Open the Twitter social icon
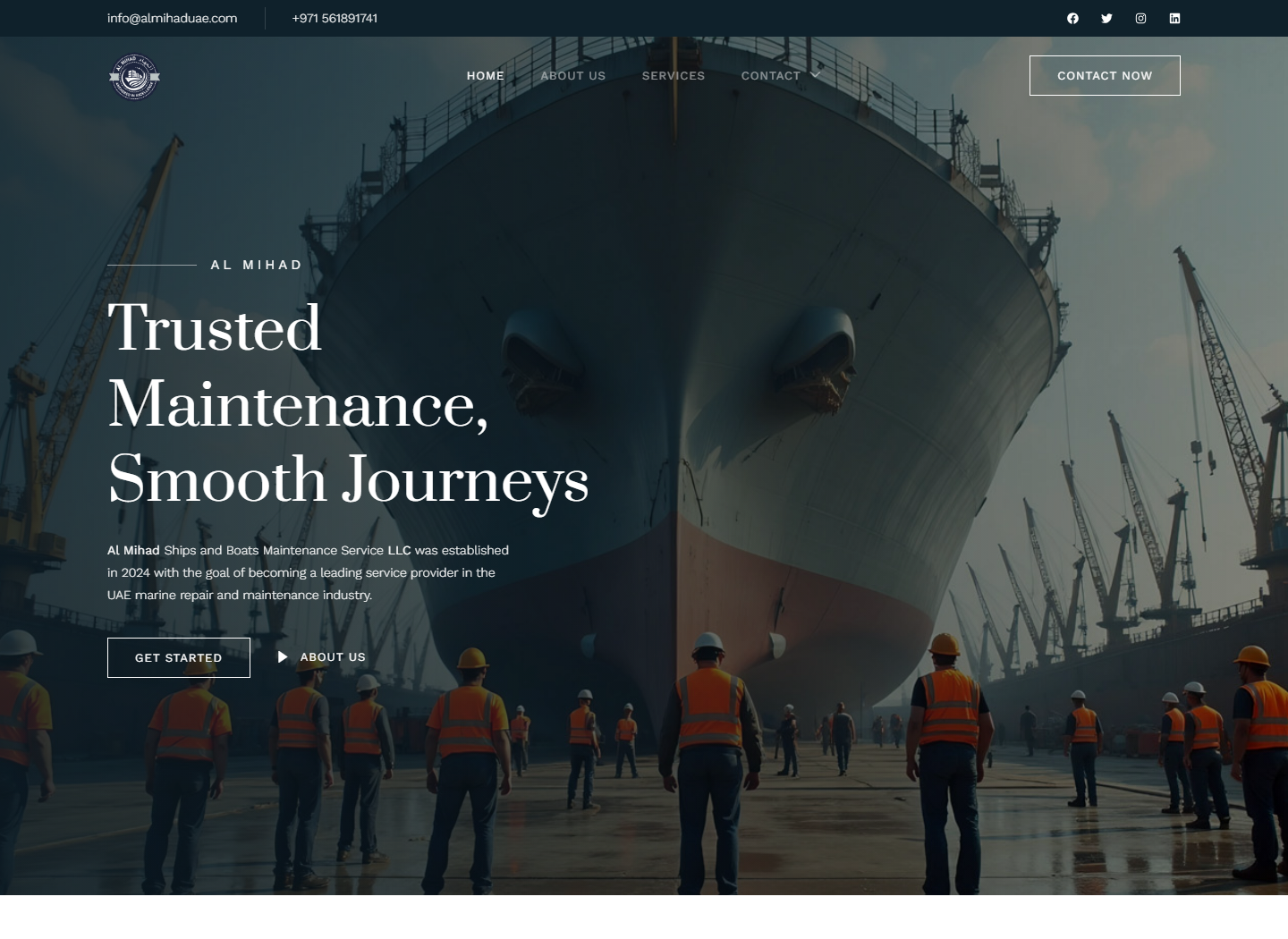Viewport: 1288px width, 939px height. [x=1106, y=18]
